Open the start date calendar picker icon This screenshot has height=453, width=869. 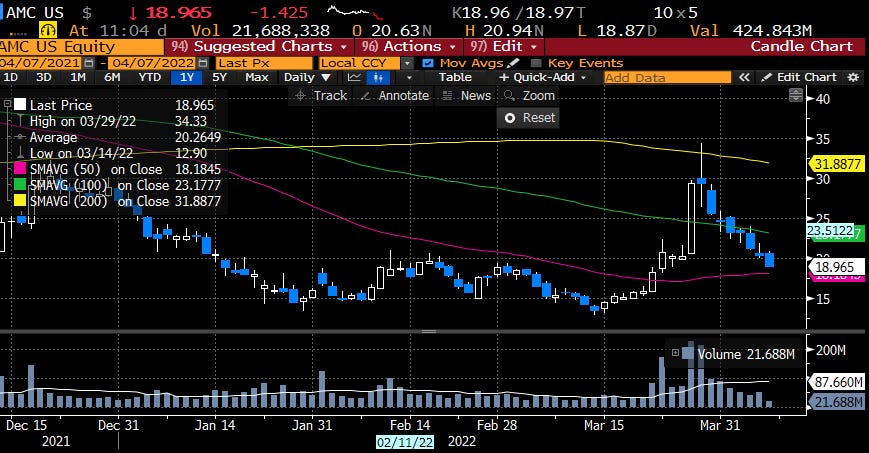[89, 63]
